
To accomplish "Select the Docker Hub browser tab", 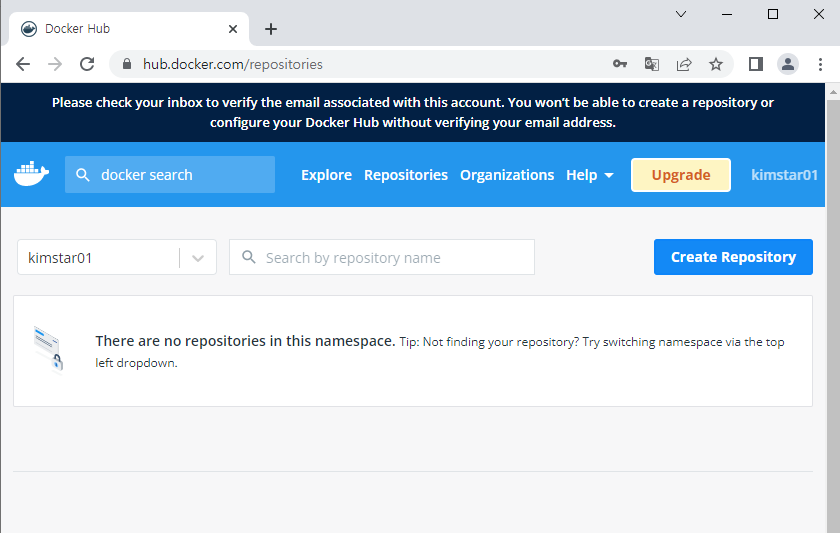I will [x=129, y=29].
